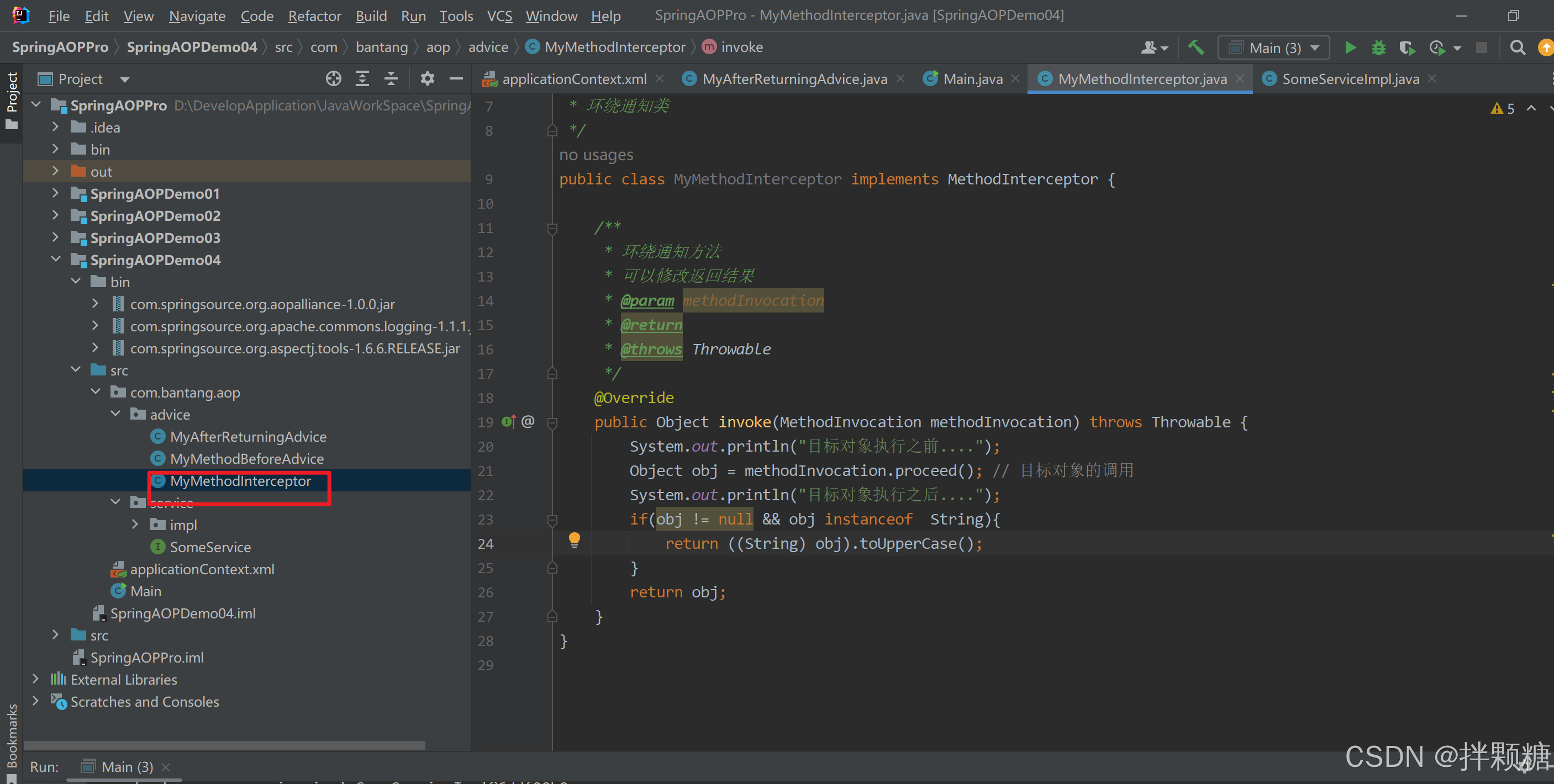Click Collapse All icon in Project panel
This screenshot has height=784, width=1554.
click(x=391, y=79)
